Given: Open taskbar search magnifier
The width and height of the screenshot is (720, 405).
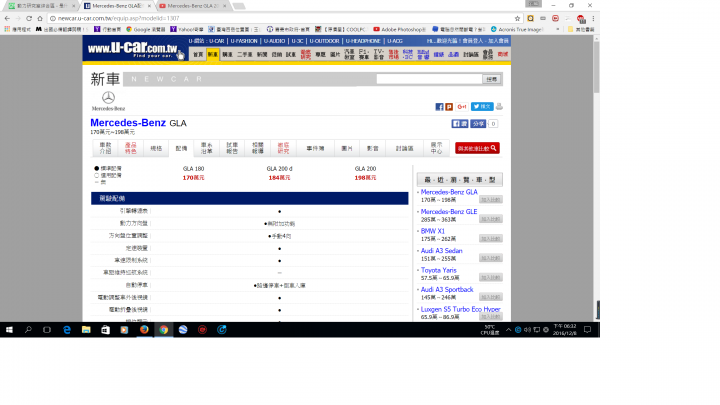Looking at the screenshot, I should [28, 330].
